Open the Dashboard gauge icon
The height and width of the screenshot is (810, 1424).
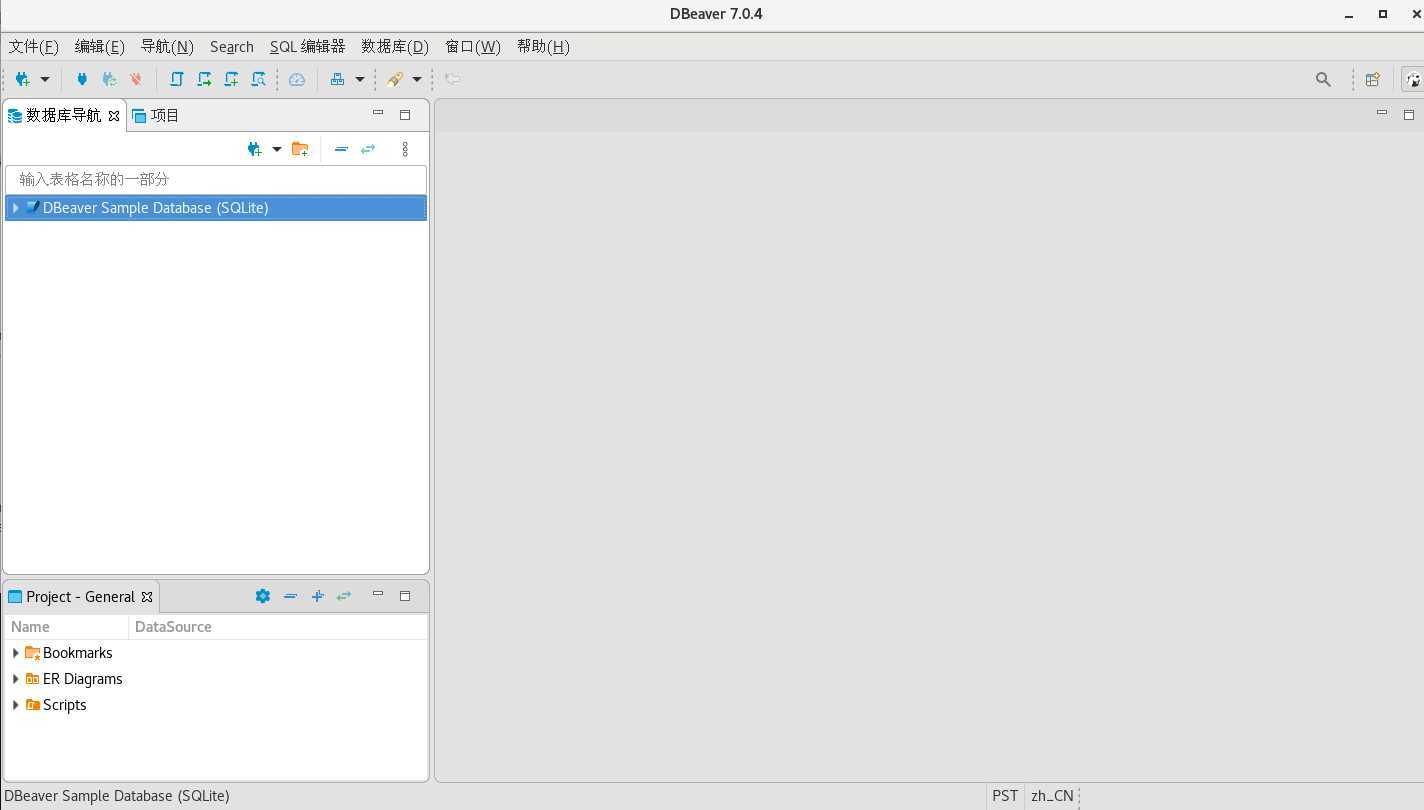[x=297, y=79]
